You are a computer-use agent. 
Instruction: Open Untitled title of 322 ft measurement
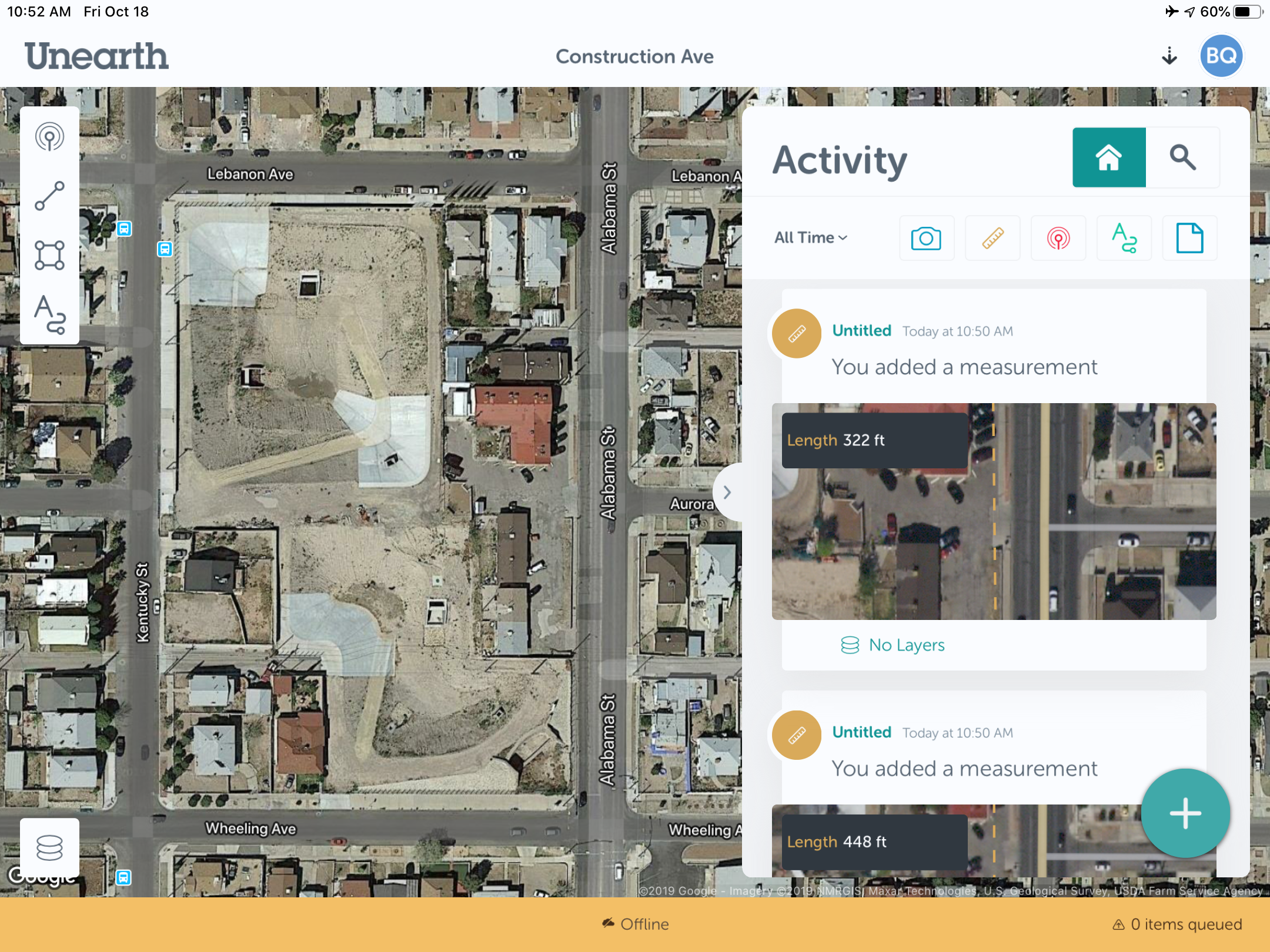tap(862, 331)
